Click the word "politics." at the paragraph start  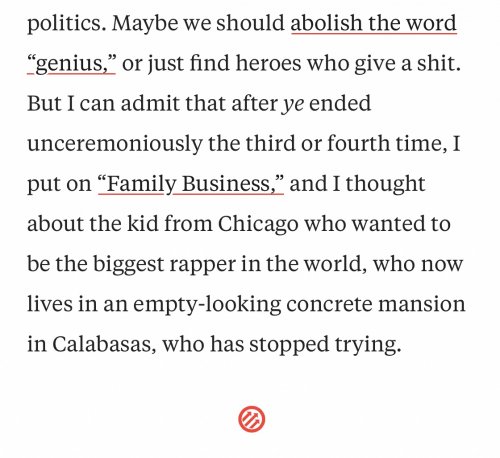coord(67,24)
